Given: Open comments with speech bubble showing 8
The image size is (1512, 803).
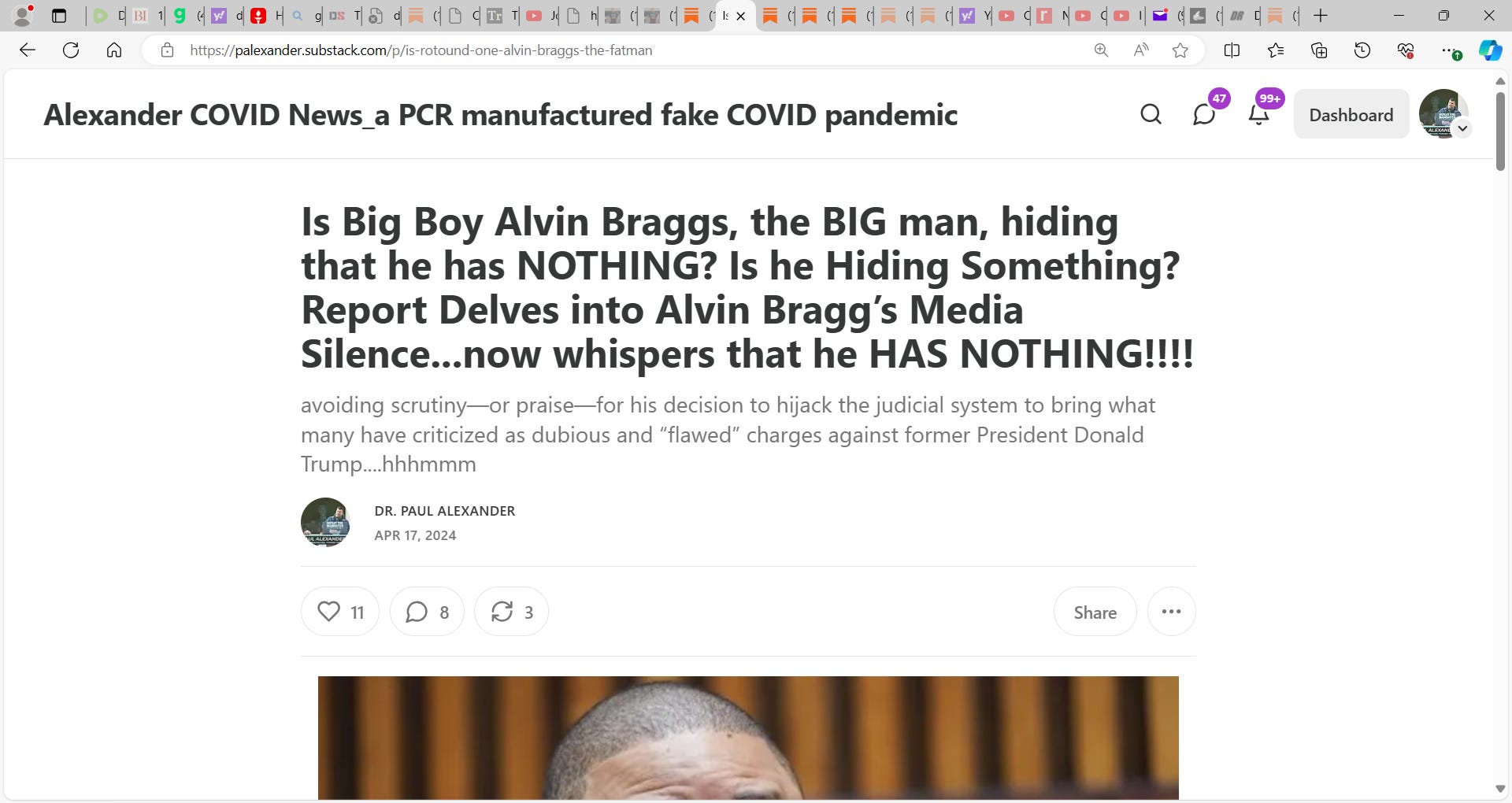Looking at the screenshot, I should pos(427,612).
